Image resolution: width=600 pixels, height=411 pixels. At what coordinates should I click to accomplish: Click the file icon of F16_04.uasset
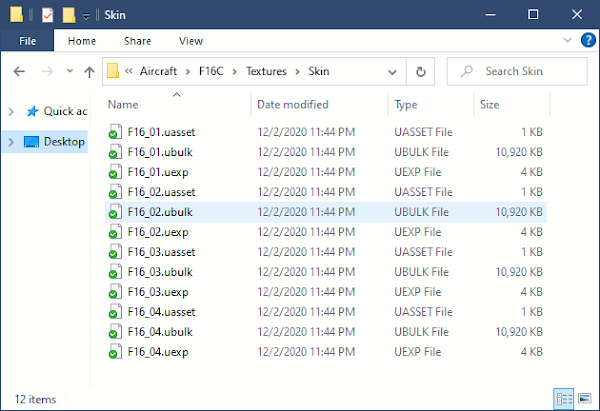[115, 312]
